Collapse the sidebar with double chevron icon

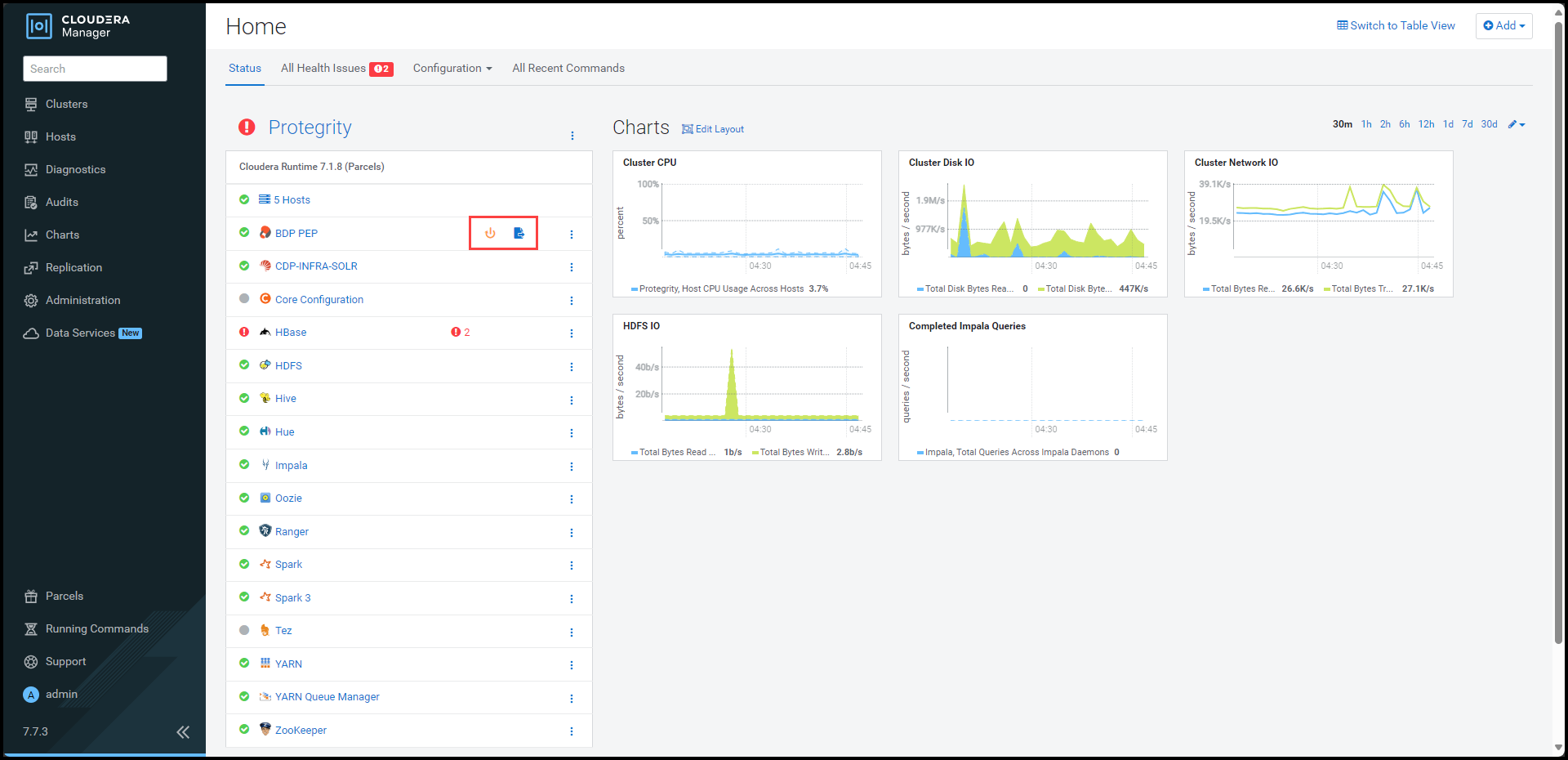coord(183,732)
